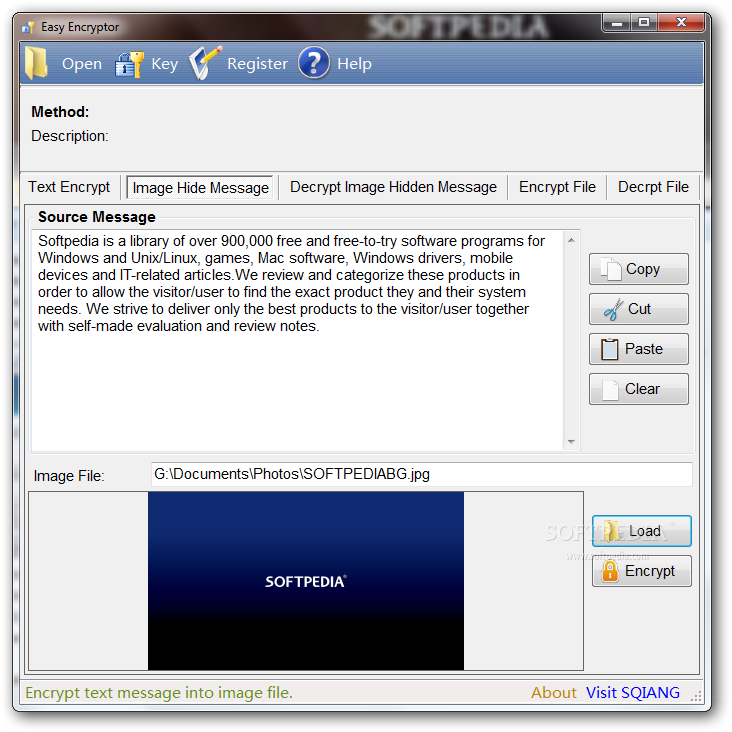Click inside the Source Message text area
The image size is (732, 732).
[x=298, y=340]
